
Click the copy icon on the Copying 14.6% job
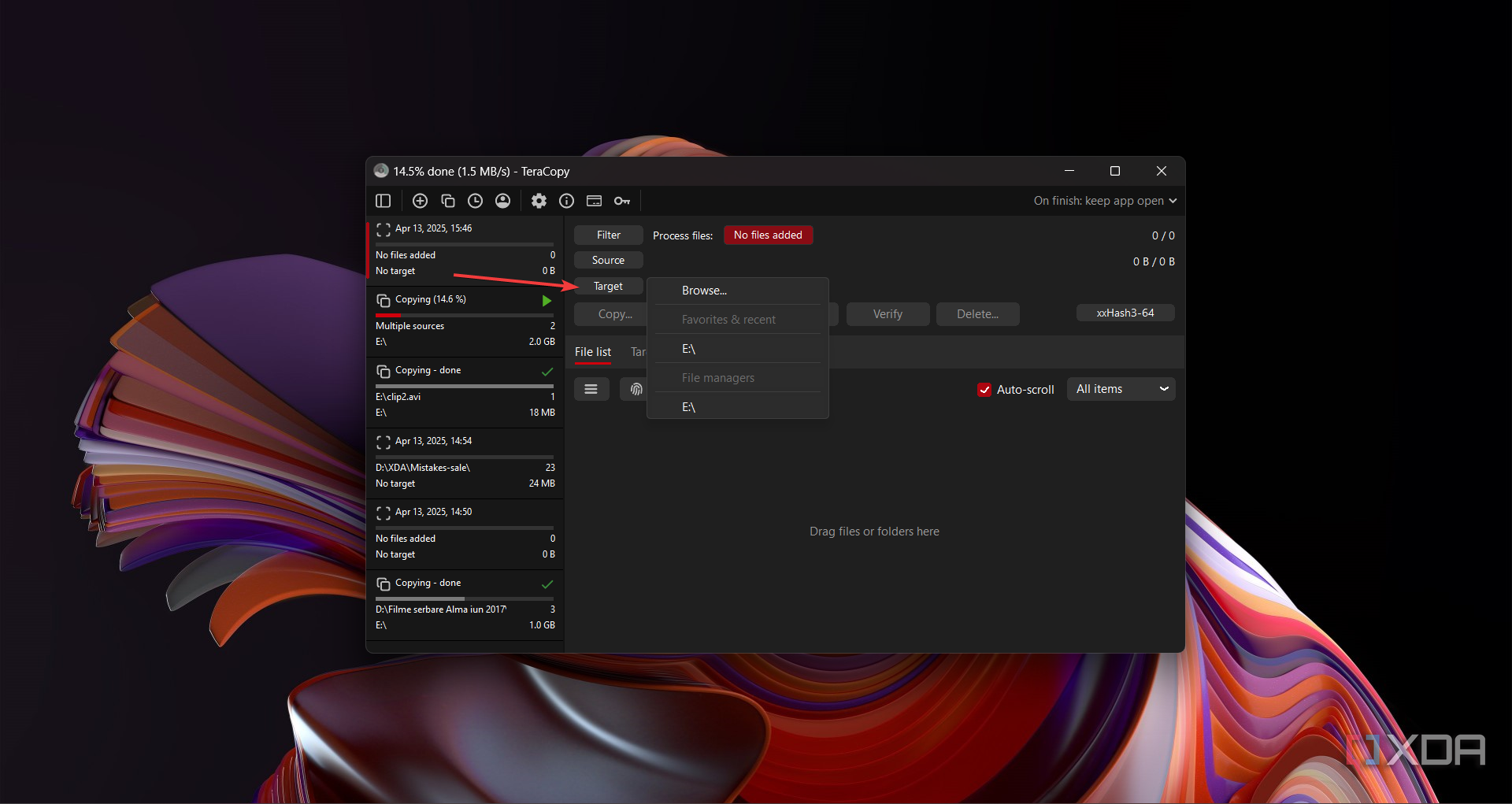coord(384,301)
